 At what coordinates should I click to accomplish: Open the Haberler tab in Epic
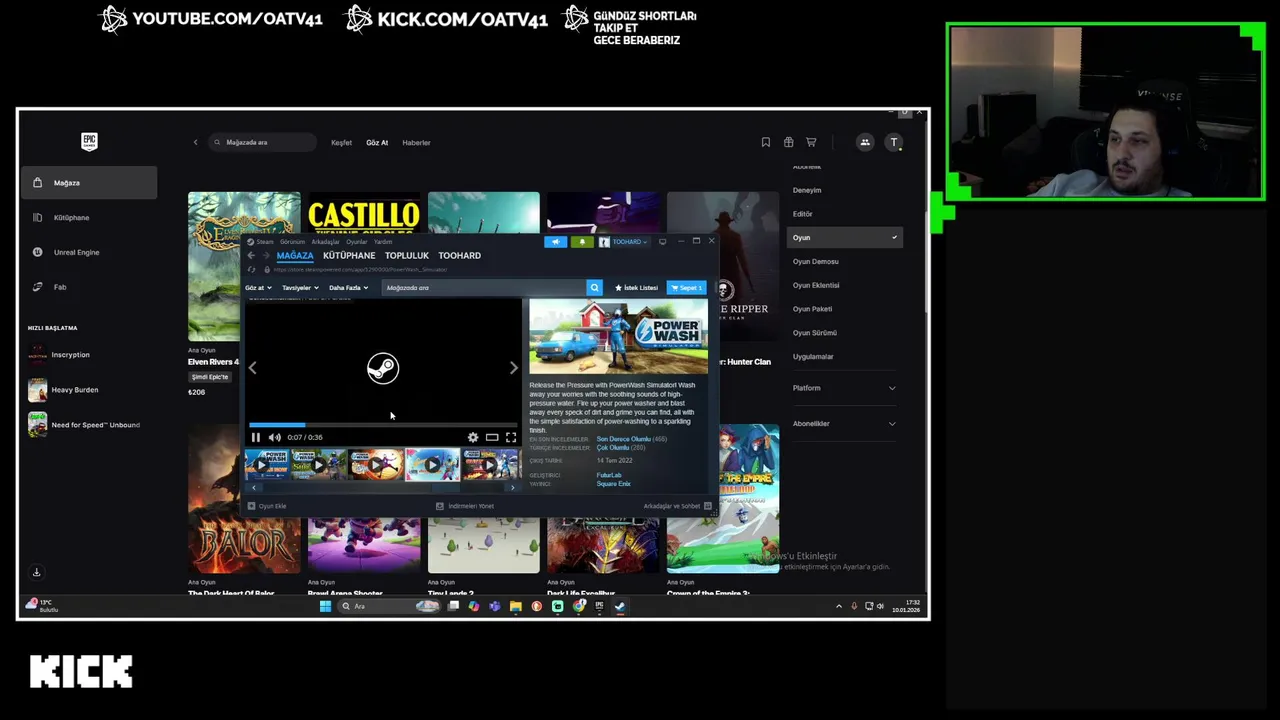[x=416, y=143]
